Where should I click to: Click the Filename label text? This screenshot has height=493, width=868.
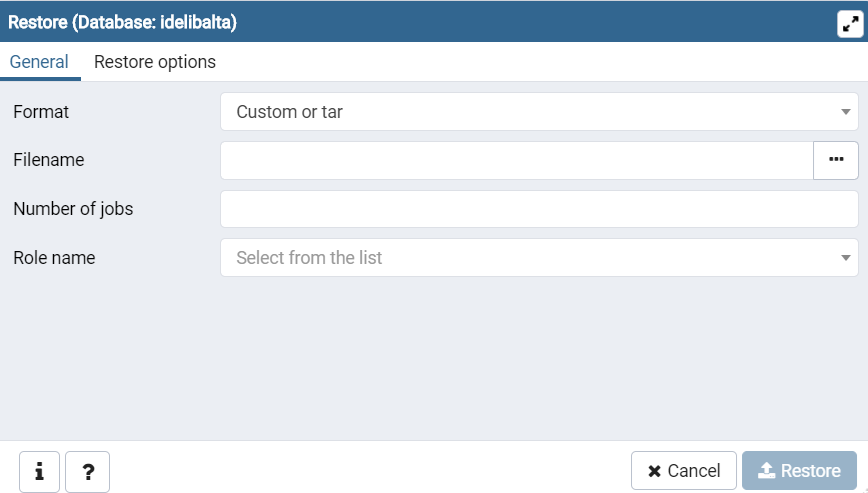point(48,160)
